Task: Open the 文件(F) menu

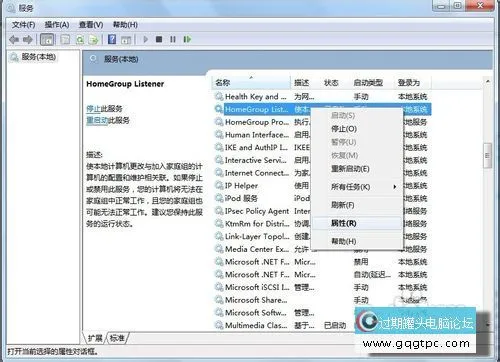Action: coord(23,25)
